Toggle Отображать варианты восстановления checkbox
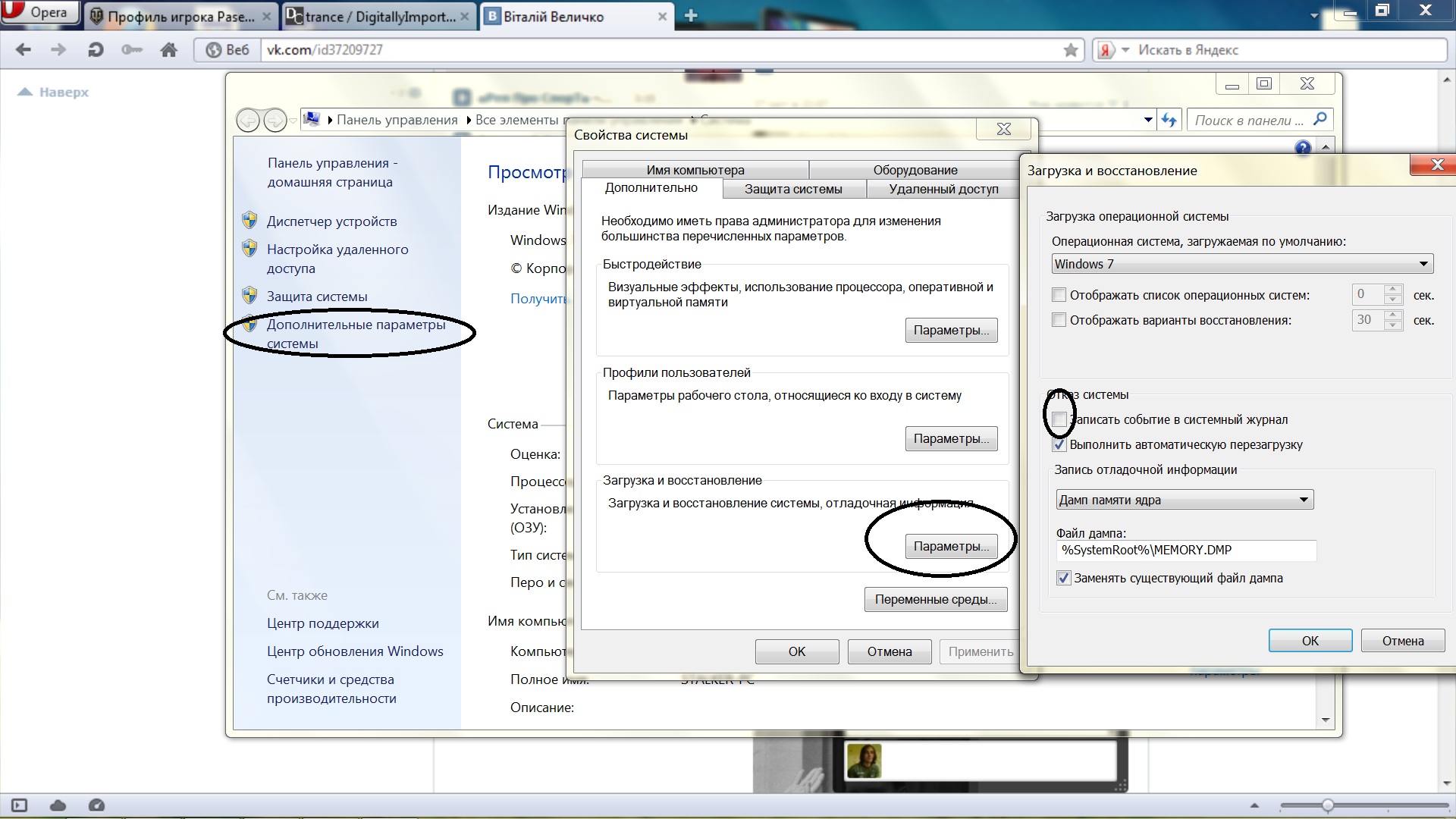This screenshot has width=1456, height=819. pyautogui.click(x=1059, y=320)
